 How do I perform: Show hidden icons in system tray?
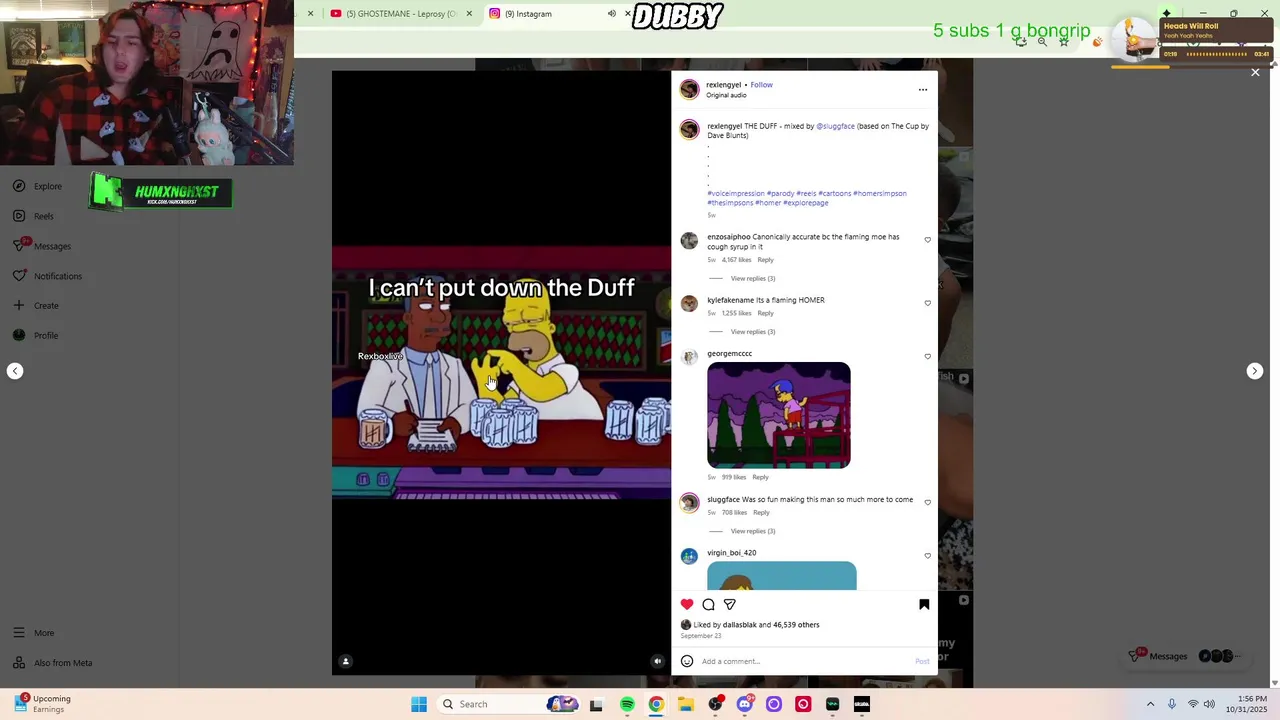pos(1150,704)
